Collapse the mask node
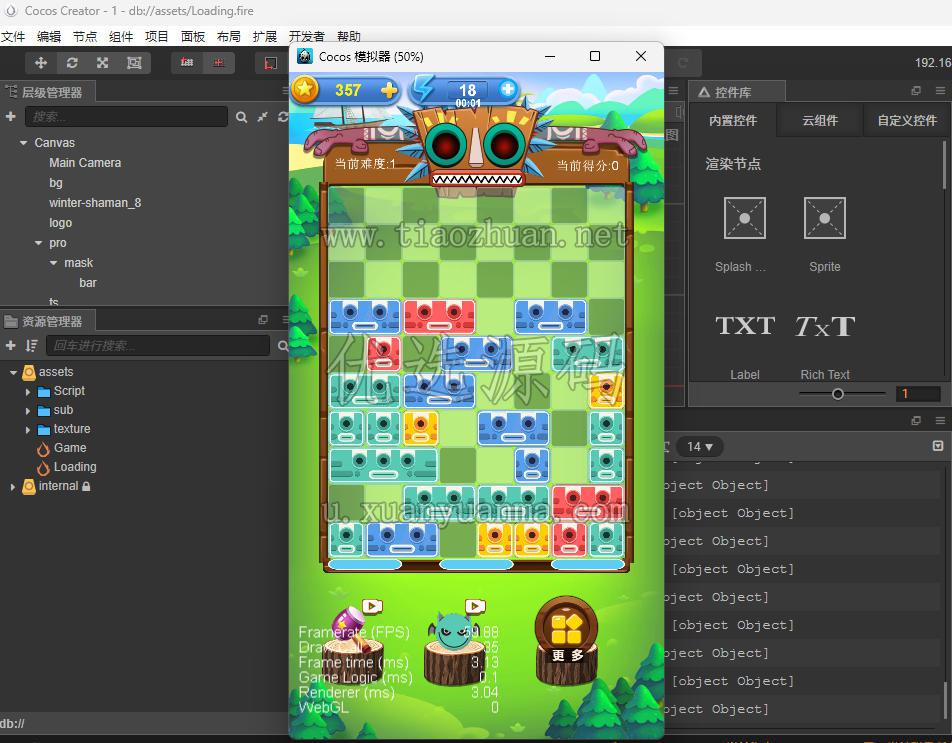This screenshot has height=743, width=952. coord(53,263)
